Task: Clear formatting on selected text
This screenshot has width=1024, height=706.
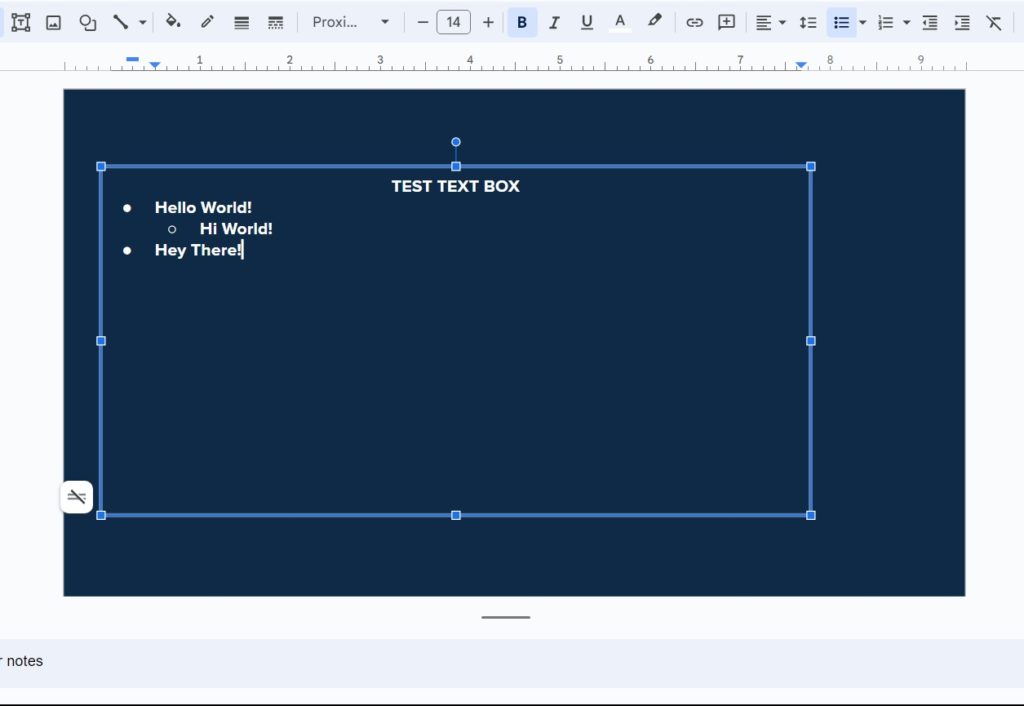Action: 994,21
